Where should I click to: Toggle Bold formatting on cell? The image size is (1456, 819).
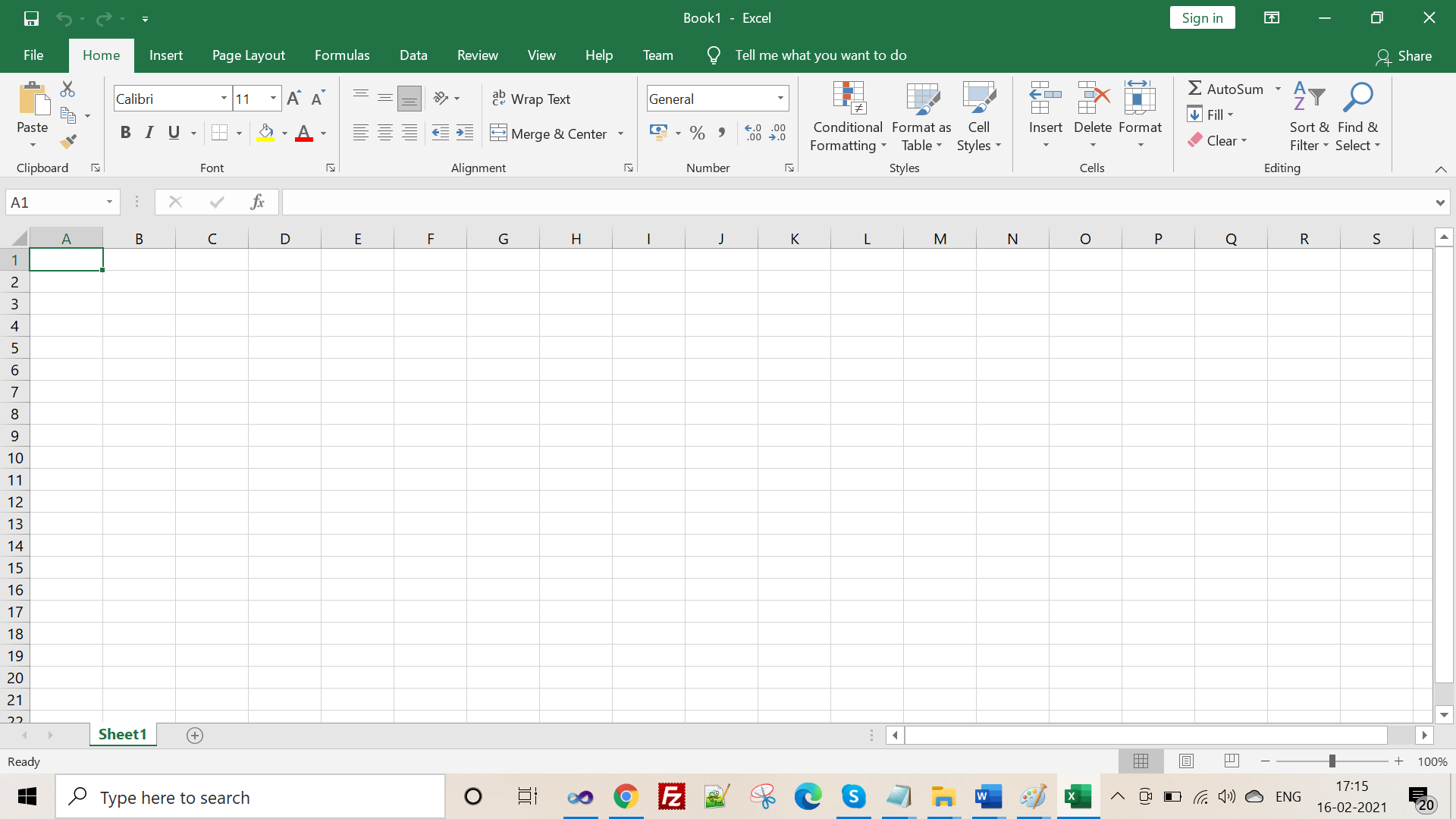[x=125, y=132]
